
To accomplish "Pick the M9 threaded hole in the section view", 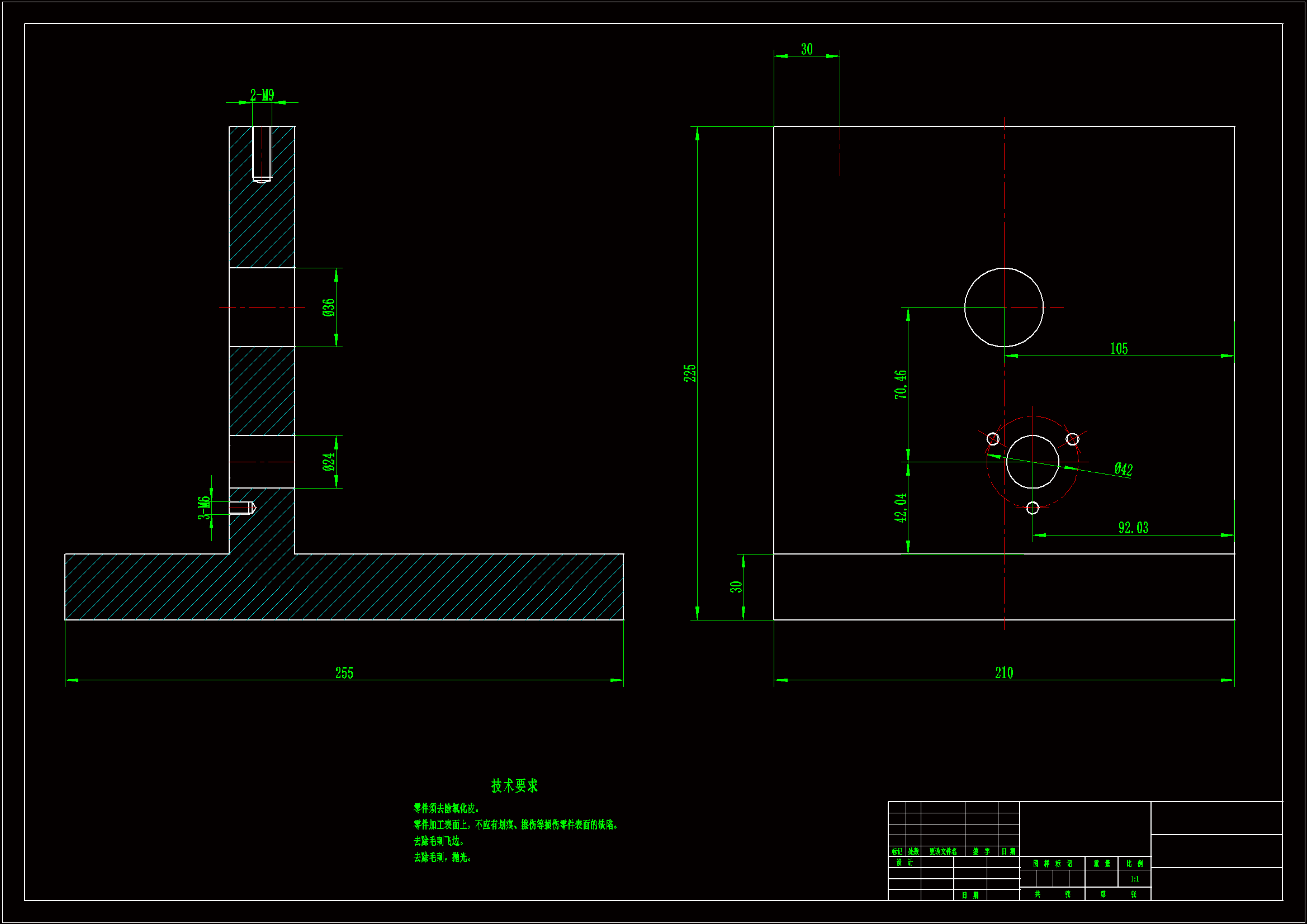I will click(x=262, y=154).
